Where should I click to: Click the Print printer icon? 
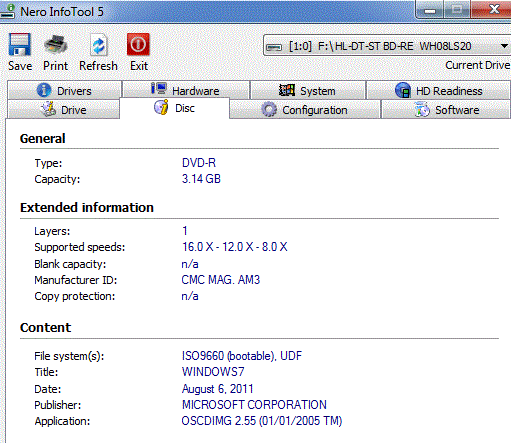coord(56,44)
